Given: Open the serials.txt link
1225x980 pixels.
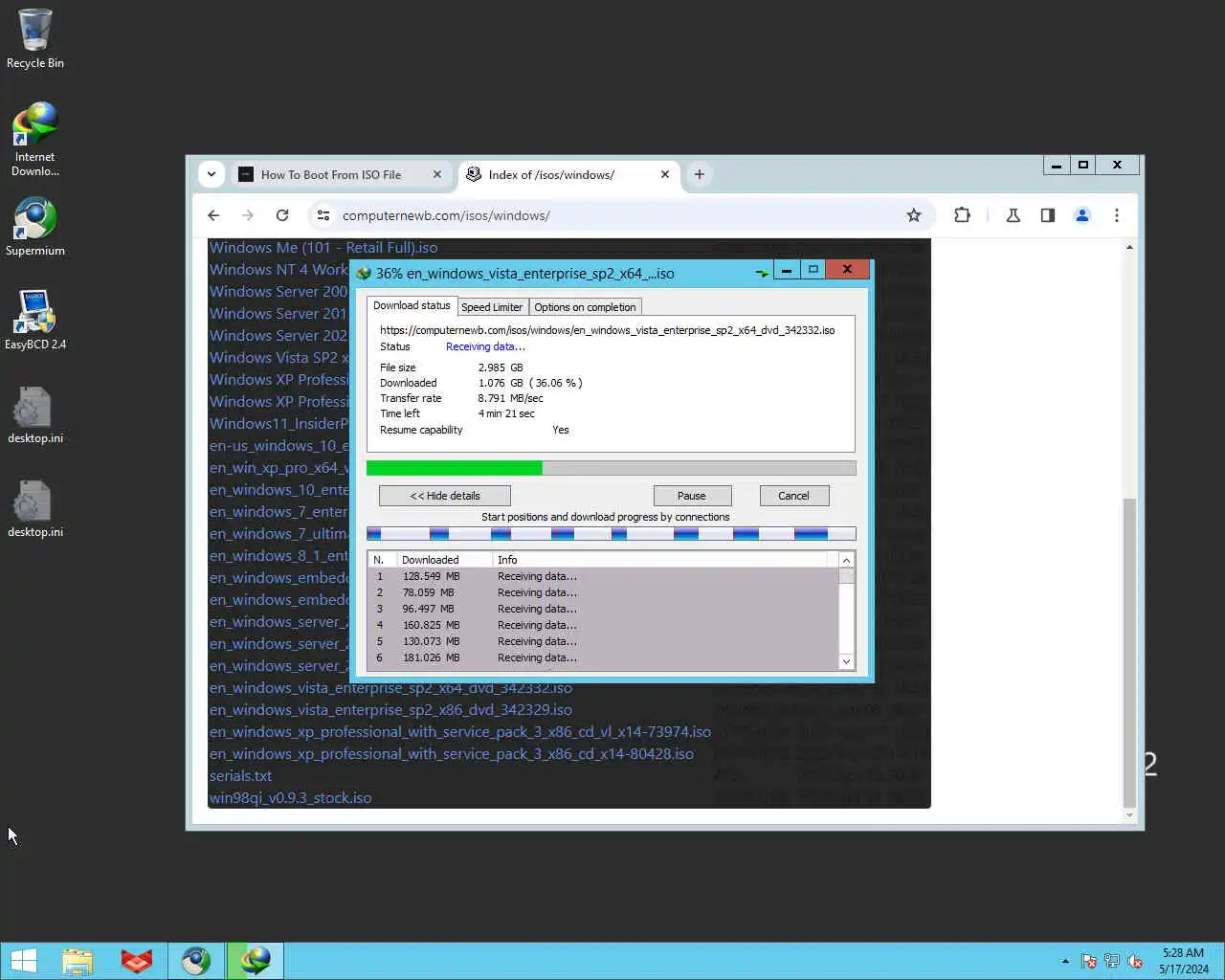Looking at the screenshot, I should click(240, 775).
